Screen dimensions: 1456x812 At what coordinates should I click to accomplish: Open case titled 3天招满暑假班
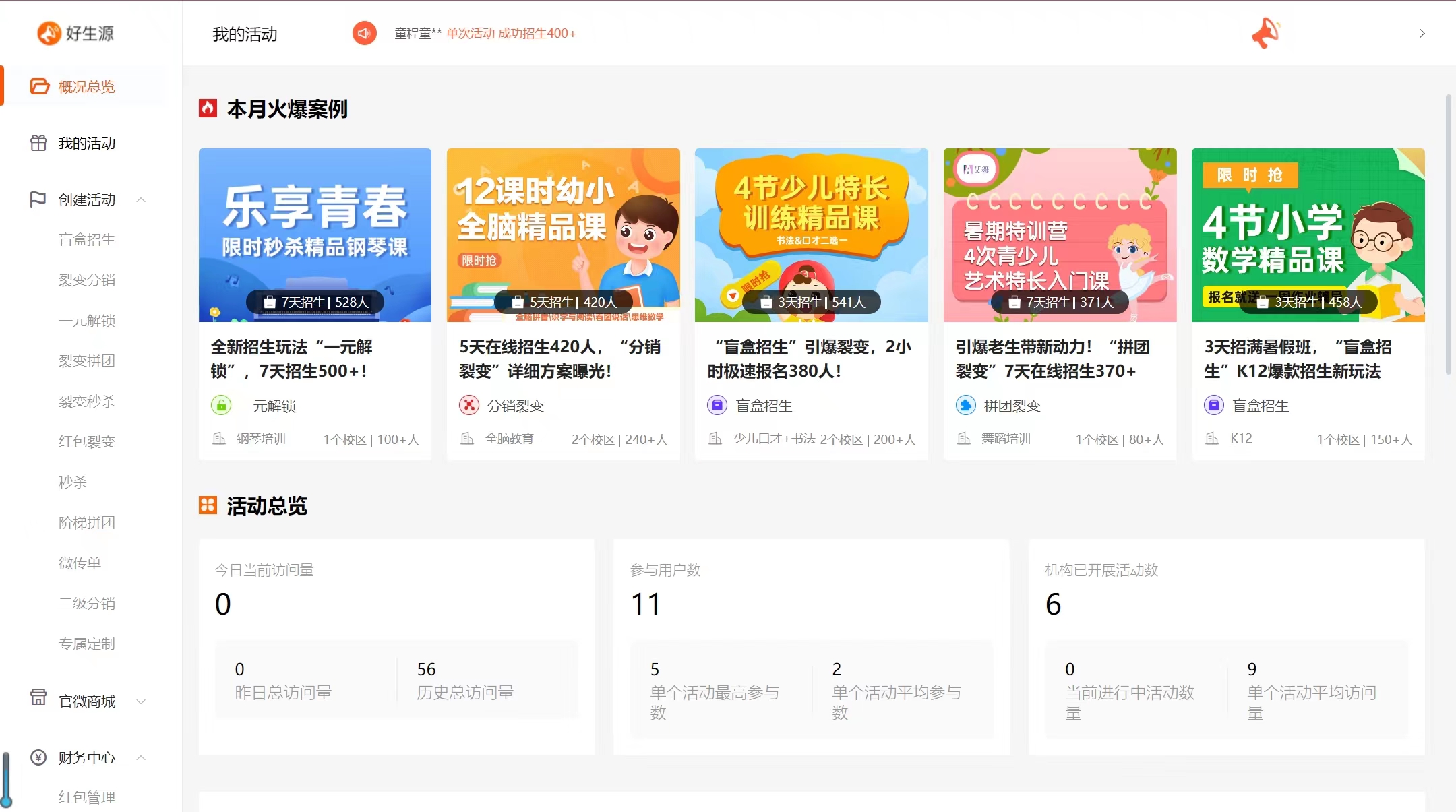tap(1298, 358)
